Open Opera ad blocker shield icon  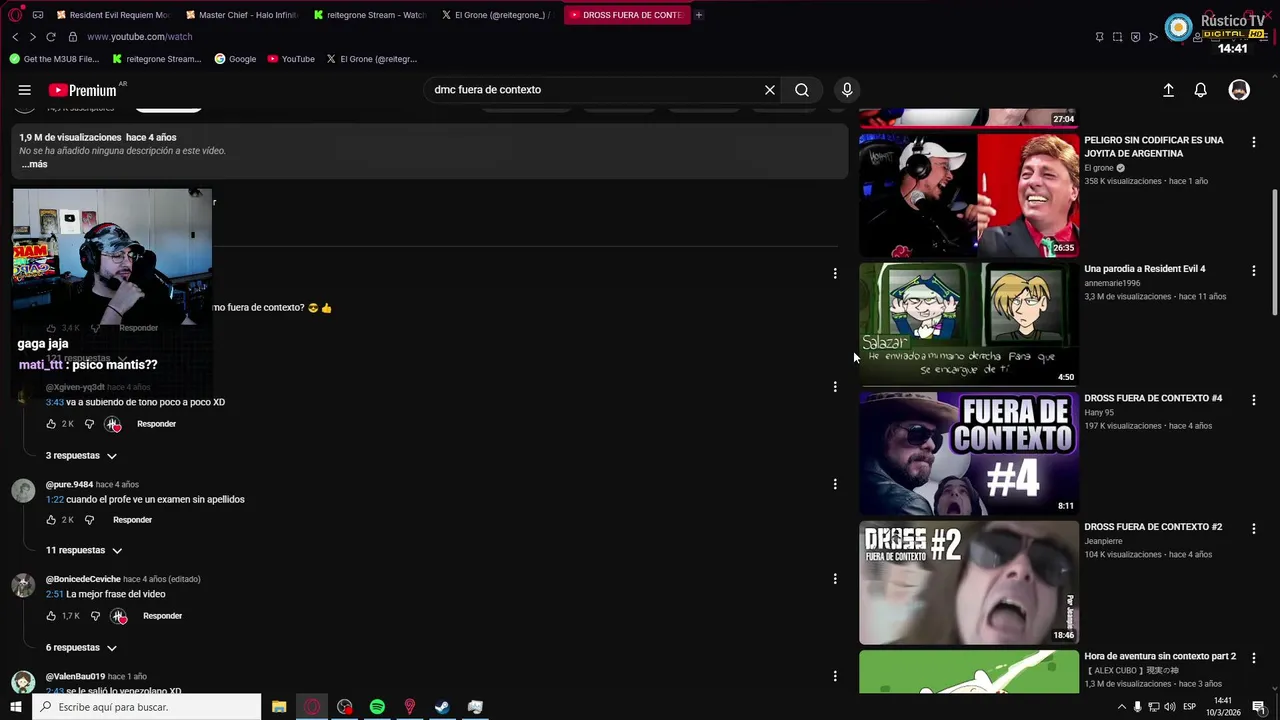[x=1135, y=37]
